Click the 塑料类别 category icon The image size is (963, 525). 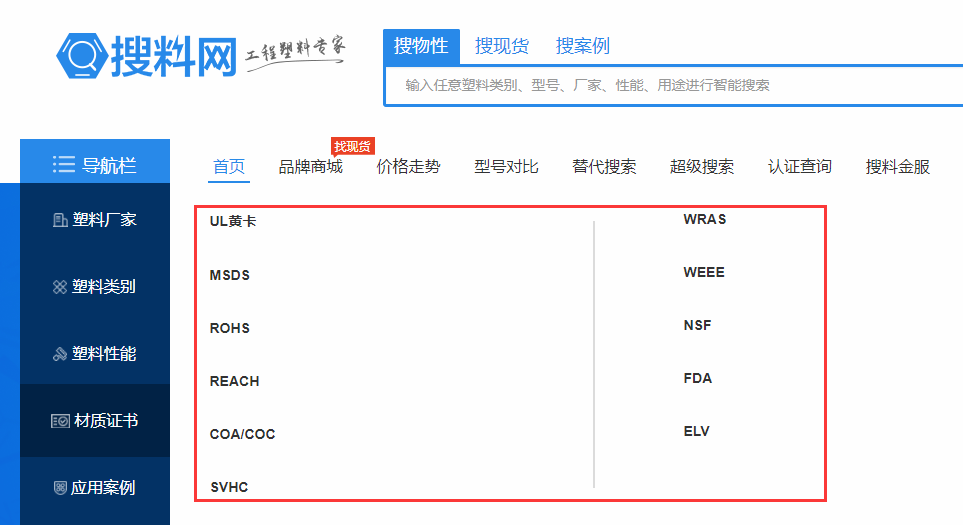(59, 287)
